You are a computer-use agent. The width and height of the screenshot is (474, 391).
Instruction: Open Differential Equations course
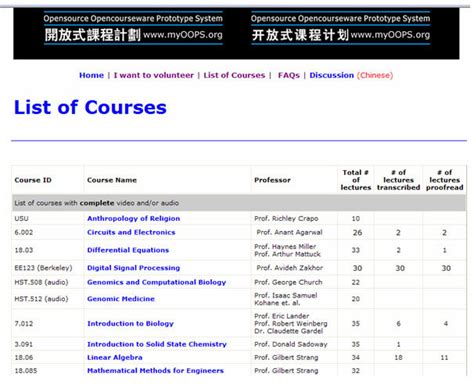point(128,250)
